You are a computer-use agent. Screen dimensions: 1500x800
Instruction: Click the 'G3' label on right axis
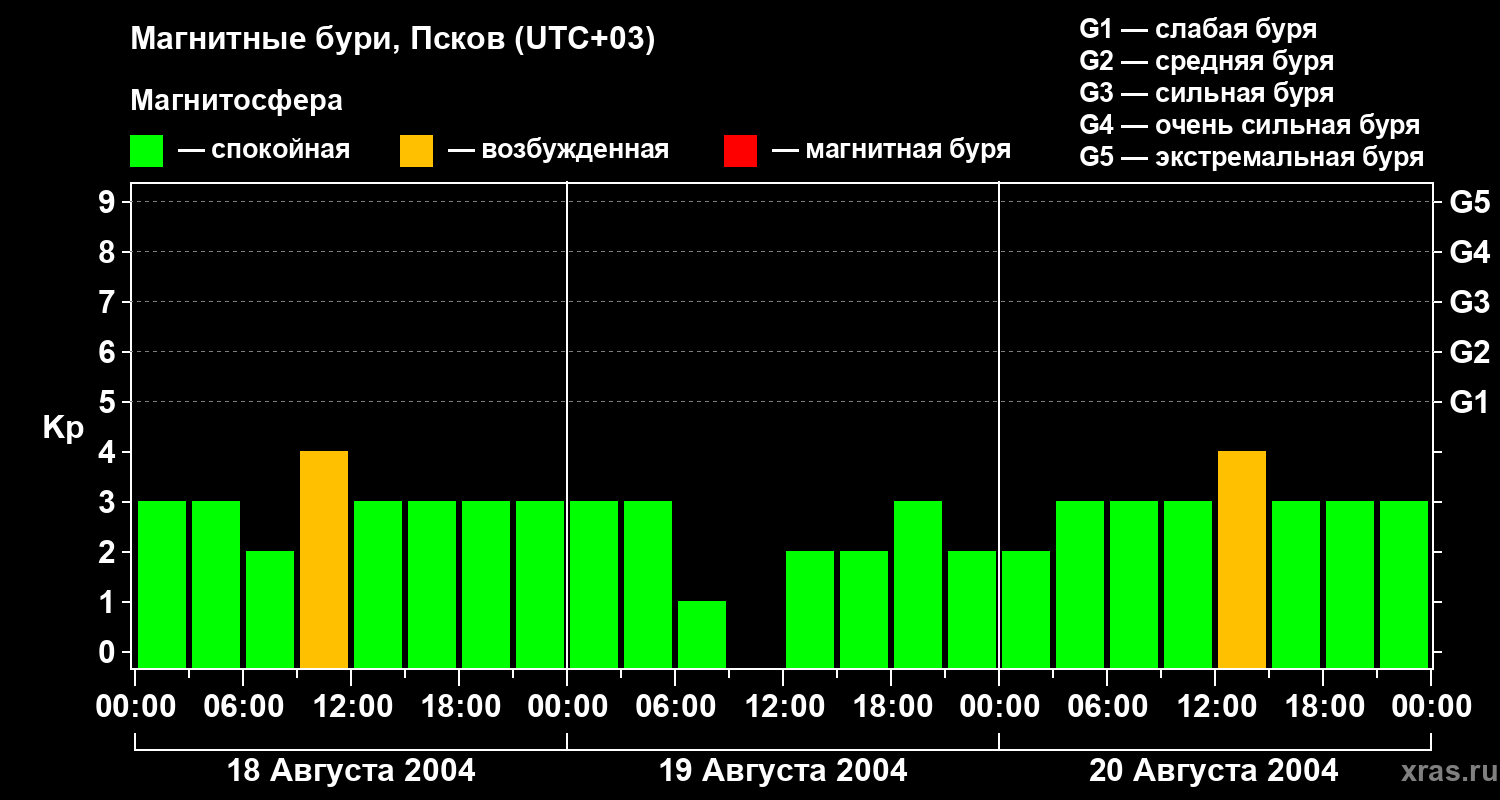click(x=1470, y=302)
